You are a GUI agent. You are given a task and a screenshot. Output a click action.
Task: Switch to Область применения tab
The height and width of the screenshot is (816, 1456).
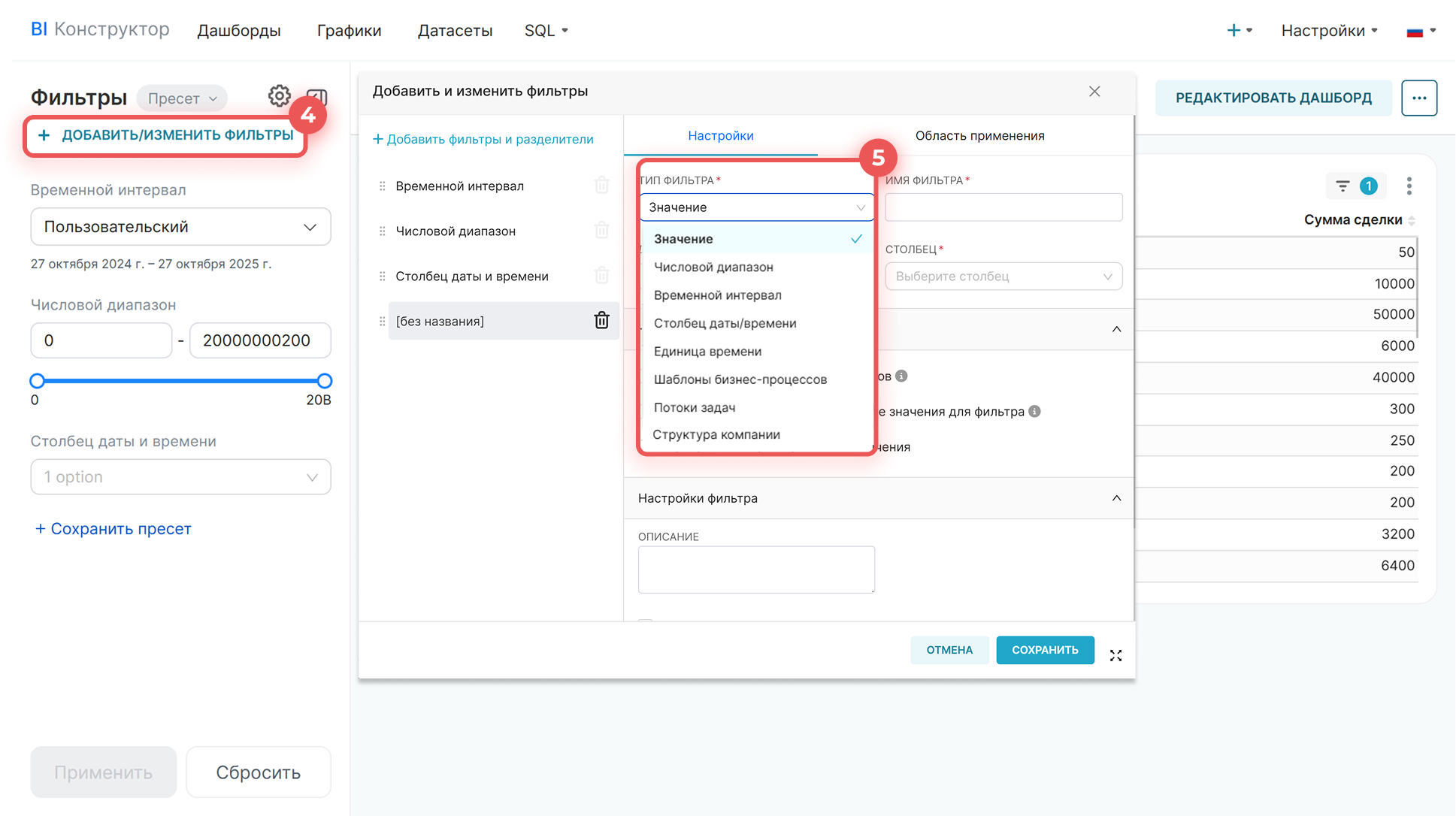click(979, 136)
